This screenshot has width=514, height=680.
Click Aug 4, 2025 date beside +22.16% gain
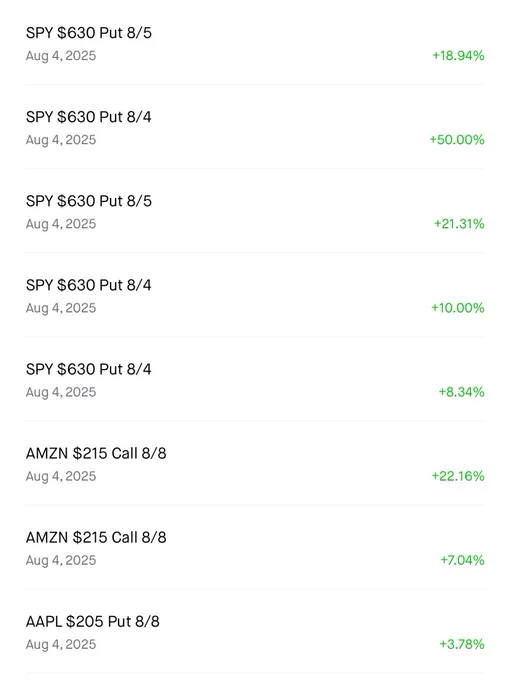coord(61,476)
